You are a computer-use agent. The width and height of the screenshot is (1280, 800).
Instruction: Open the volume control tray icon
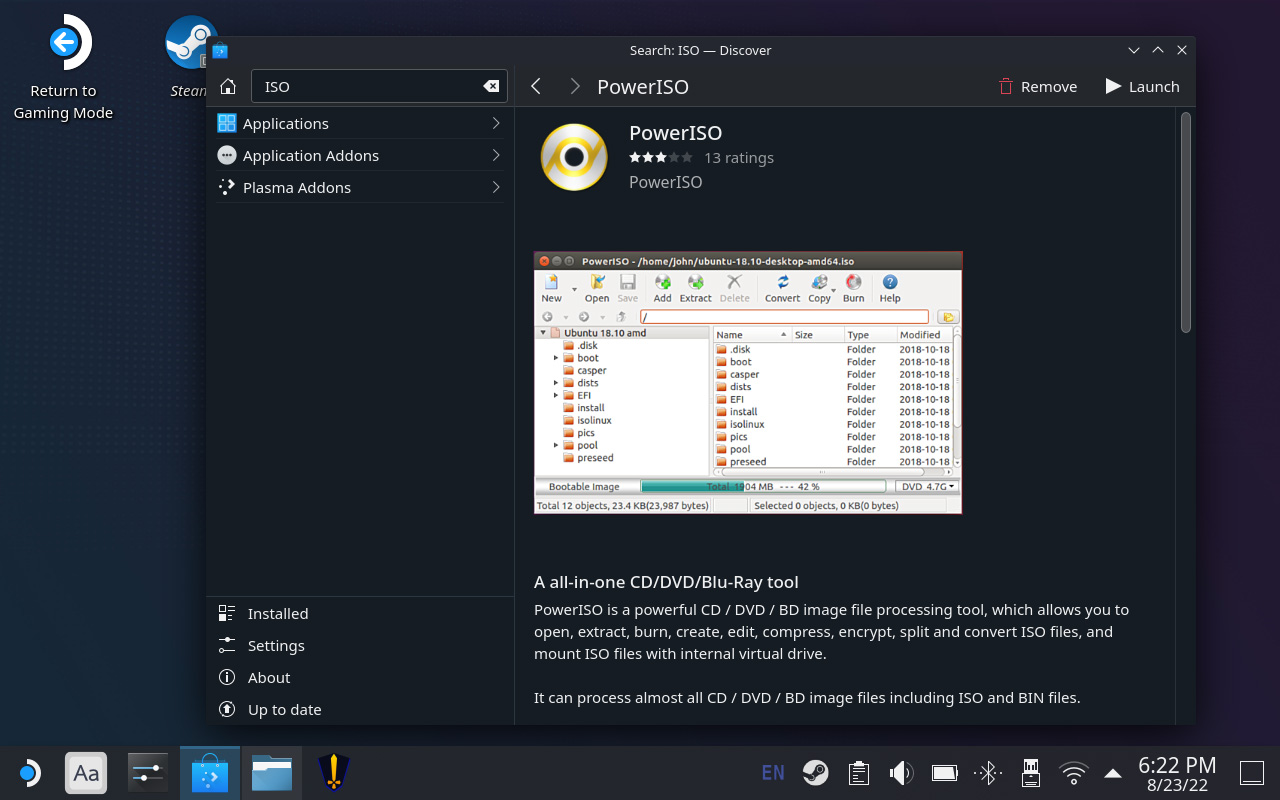click(901, 772)
